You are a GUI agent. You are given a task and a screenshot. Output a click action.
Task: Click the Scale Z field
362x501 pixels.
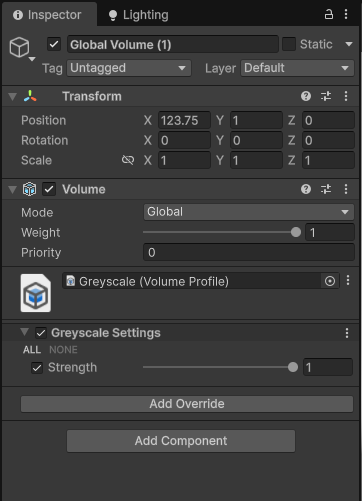pyautogui.click(x=328, y=160)
